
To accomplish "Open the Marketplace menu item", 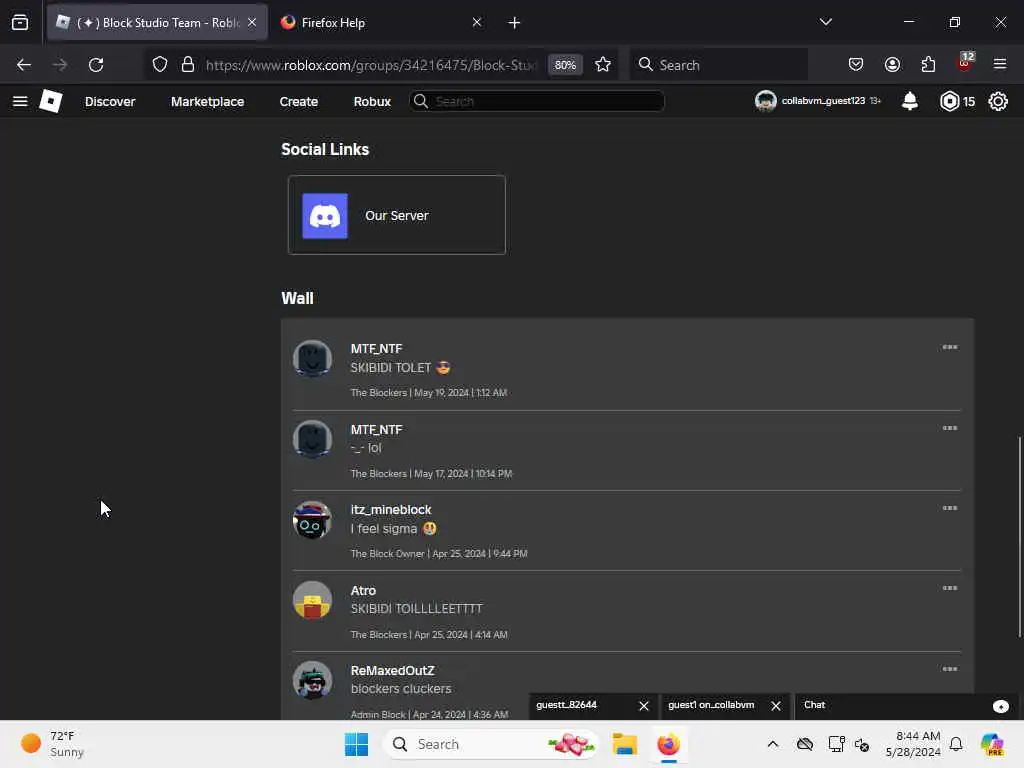I will [x=208, y=101].
